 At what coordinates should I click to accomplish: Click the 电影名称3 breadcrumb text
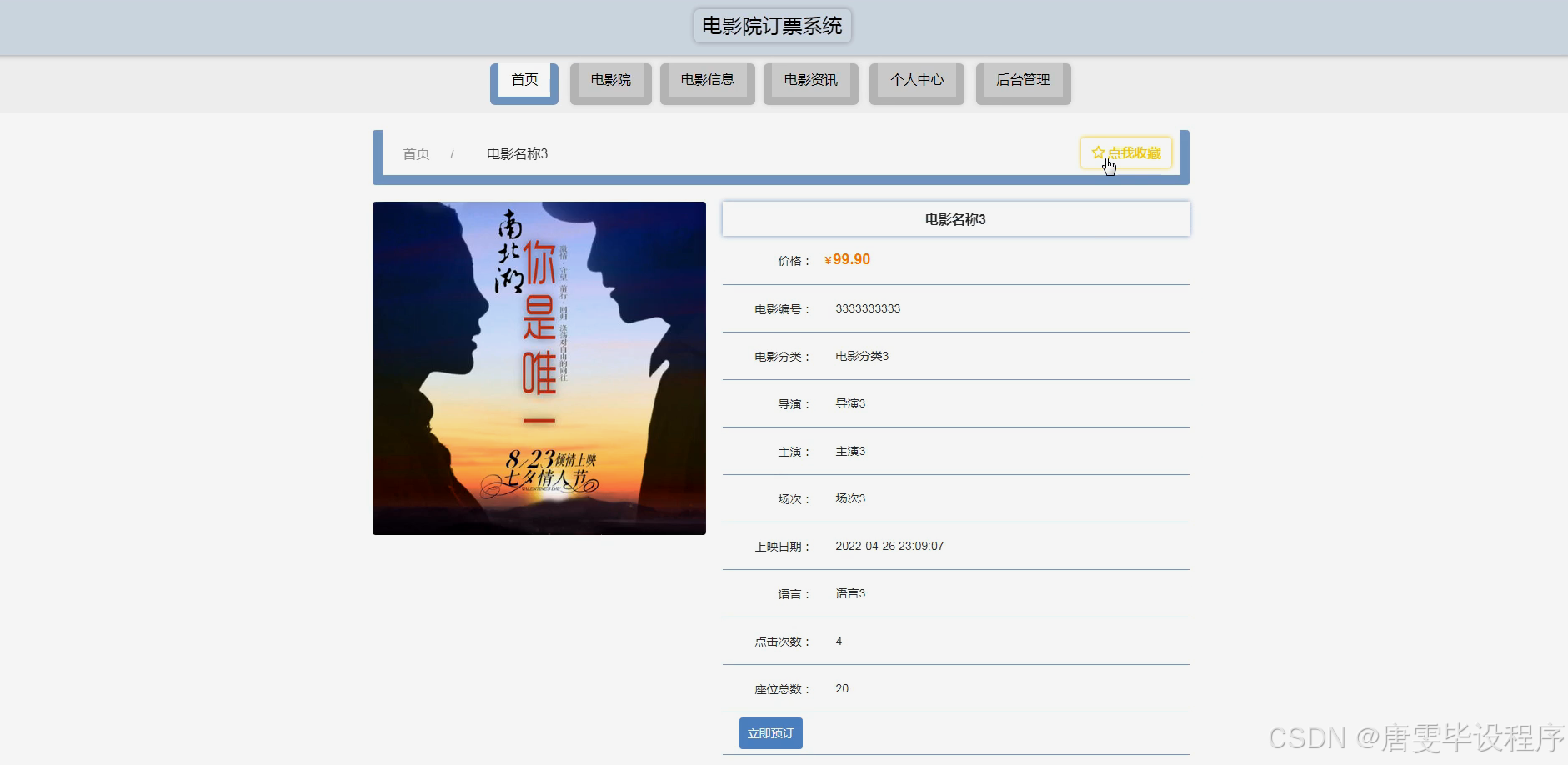(518, 154)
